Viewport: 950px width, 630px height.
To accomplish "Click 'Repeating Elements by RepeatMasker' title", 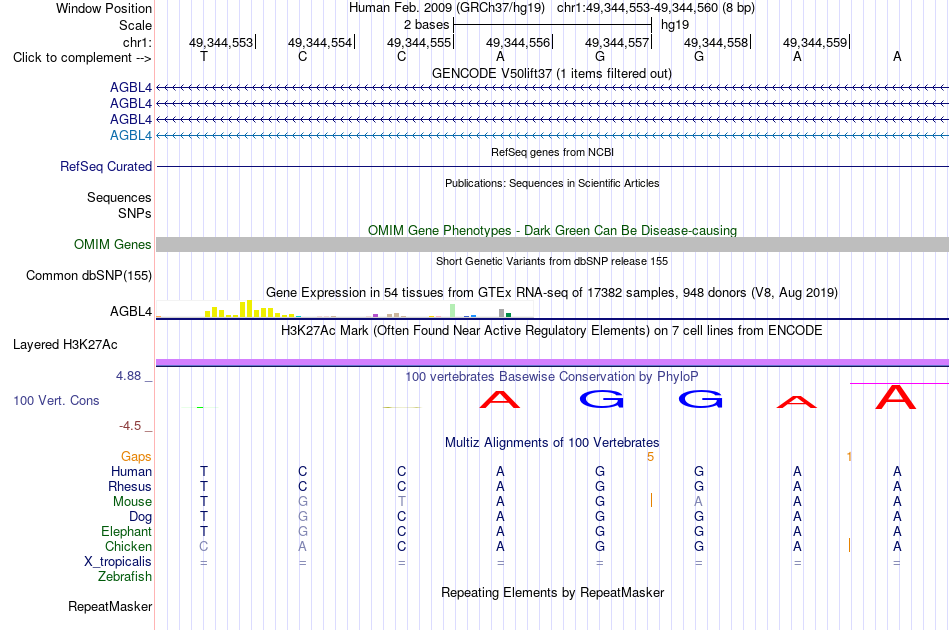I will [552, 592].
